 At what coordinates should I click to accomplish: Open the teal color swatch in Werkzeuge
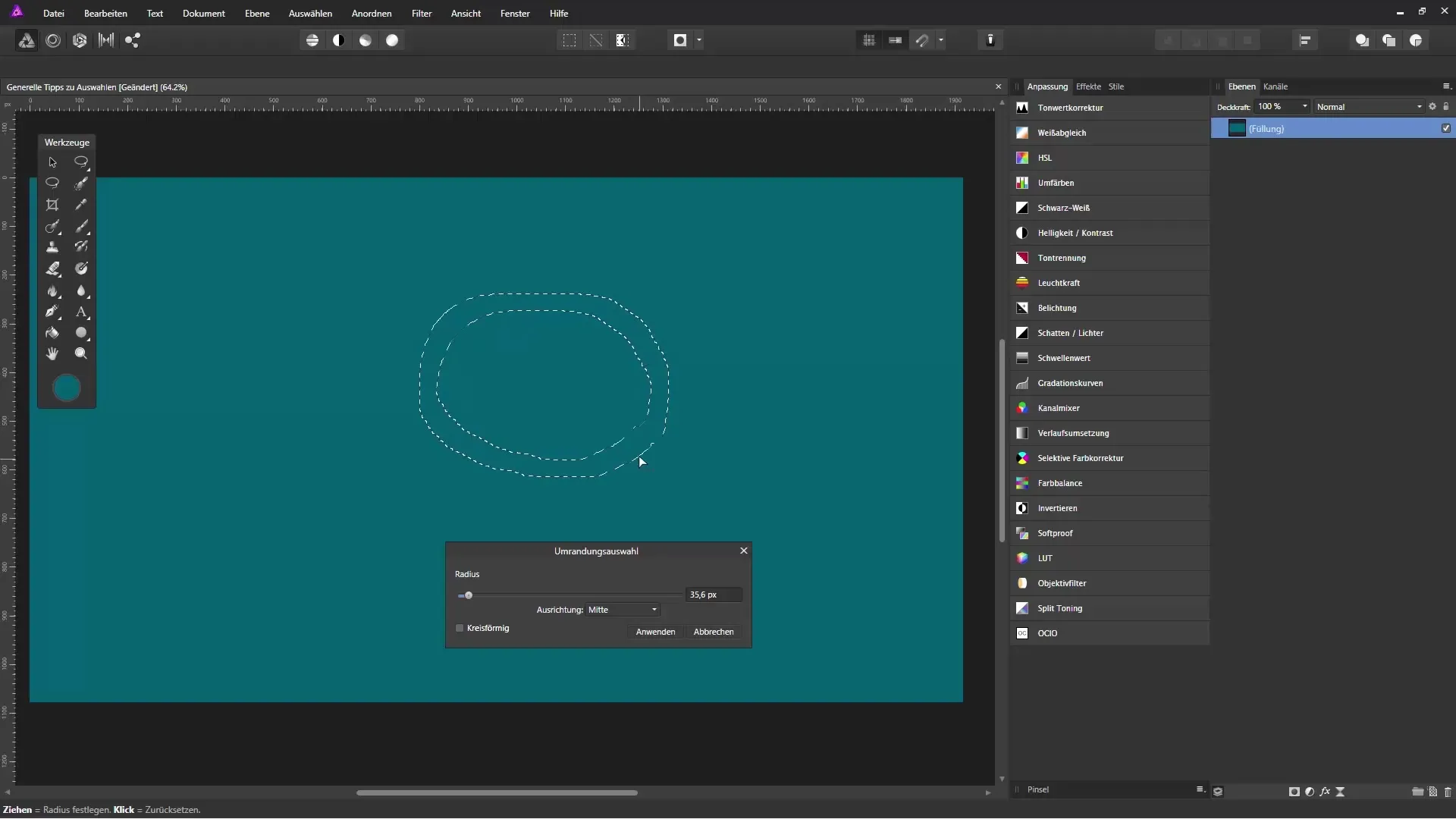tap(67, 388)
